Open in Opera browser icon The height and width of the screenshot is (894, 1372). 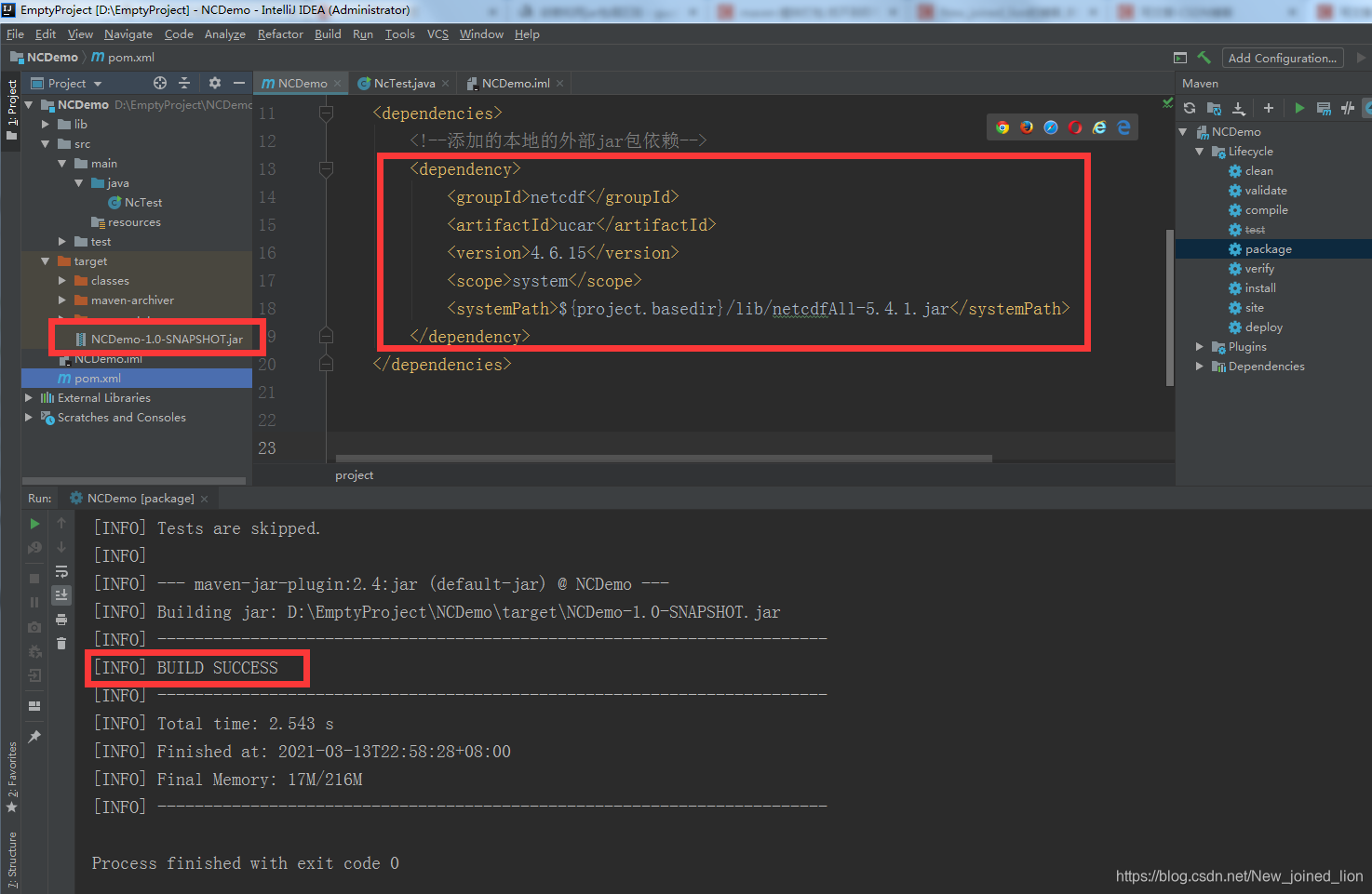pyautogui.click(x=1075, y=127)
